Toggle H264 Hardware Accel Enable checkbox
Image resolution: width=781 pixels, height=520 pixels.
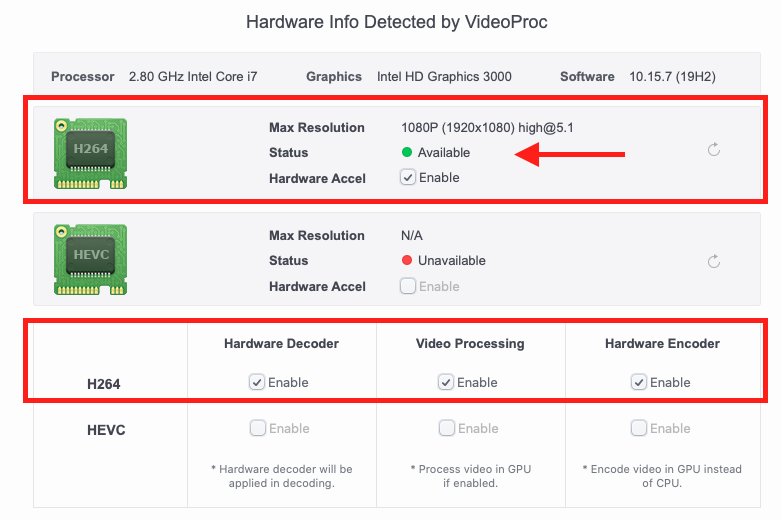[x=407, y=177]
